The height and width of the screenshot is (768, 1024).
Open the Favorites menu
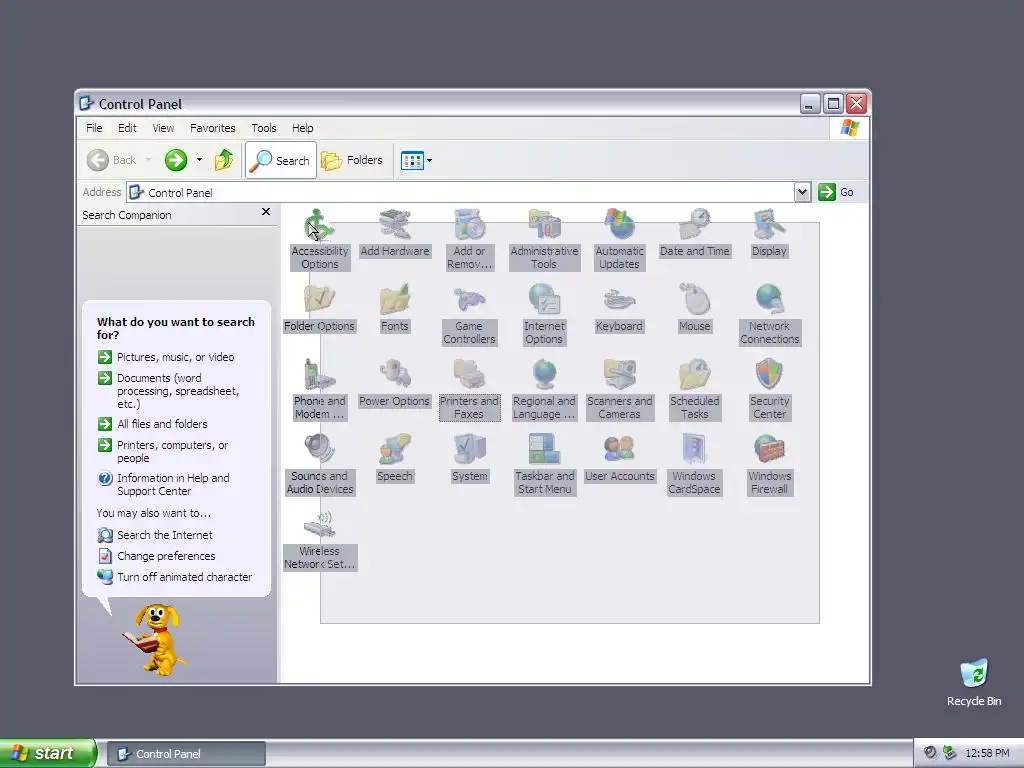(212, 128)
